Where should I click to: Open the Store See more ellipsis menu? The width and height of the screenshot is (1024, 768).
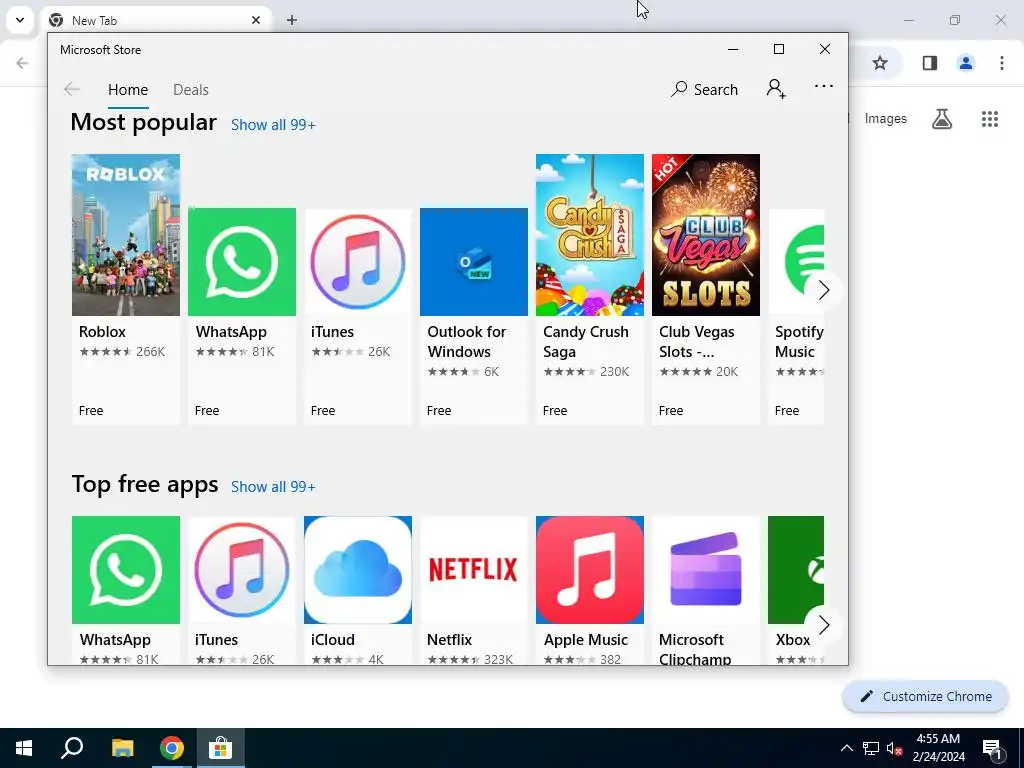824,86
